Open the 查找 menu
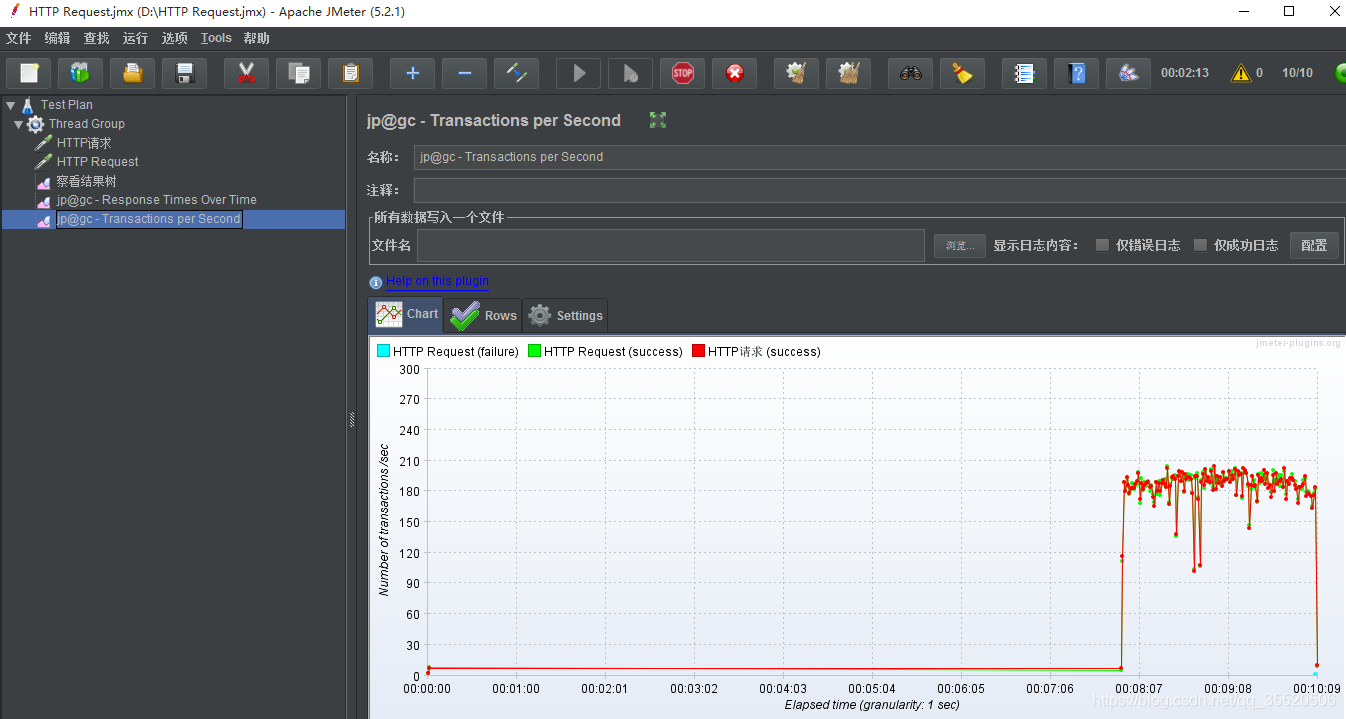 (96, 38)
